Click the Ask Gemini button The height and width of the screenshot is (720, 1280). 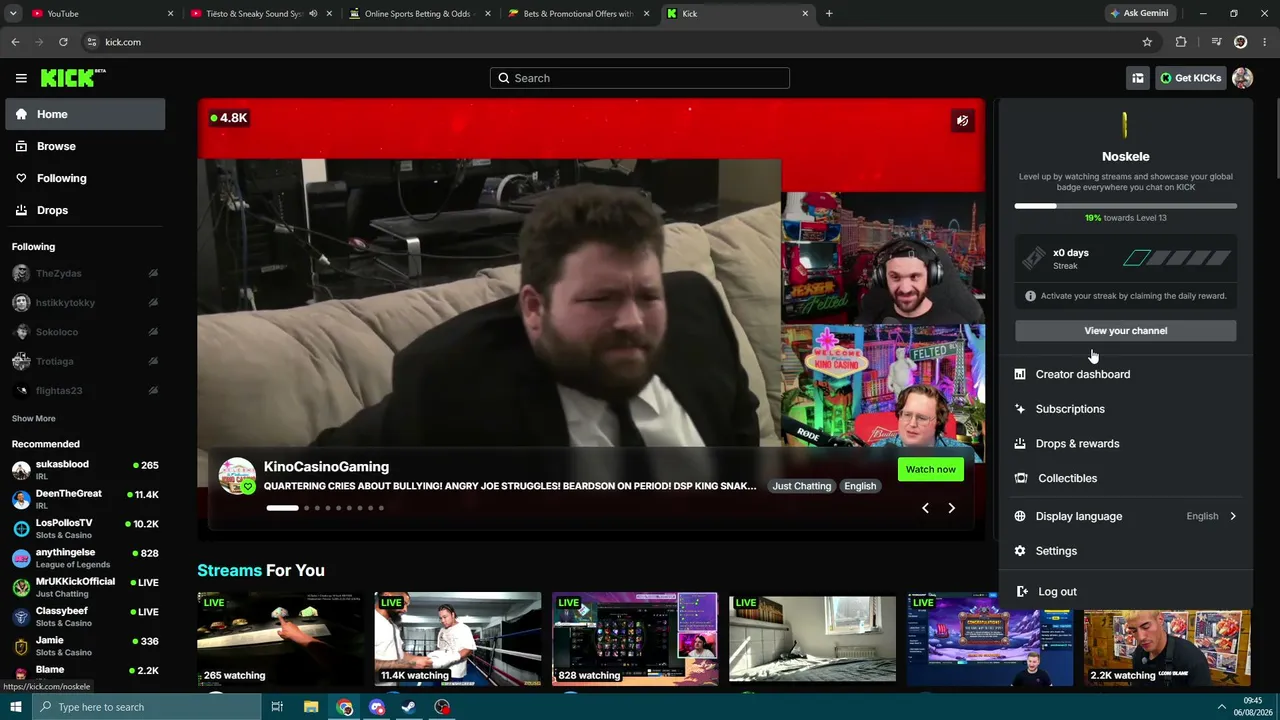point(1139,14)
